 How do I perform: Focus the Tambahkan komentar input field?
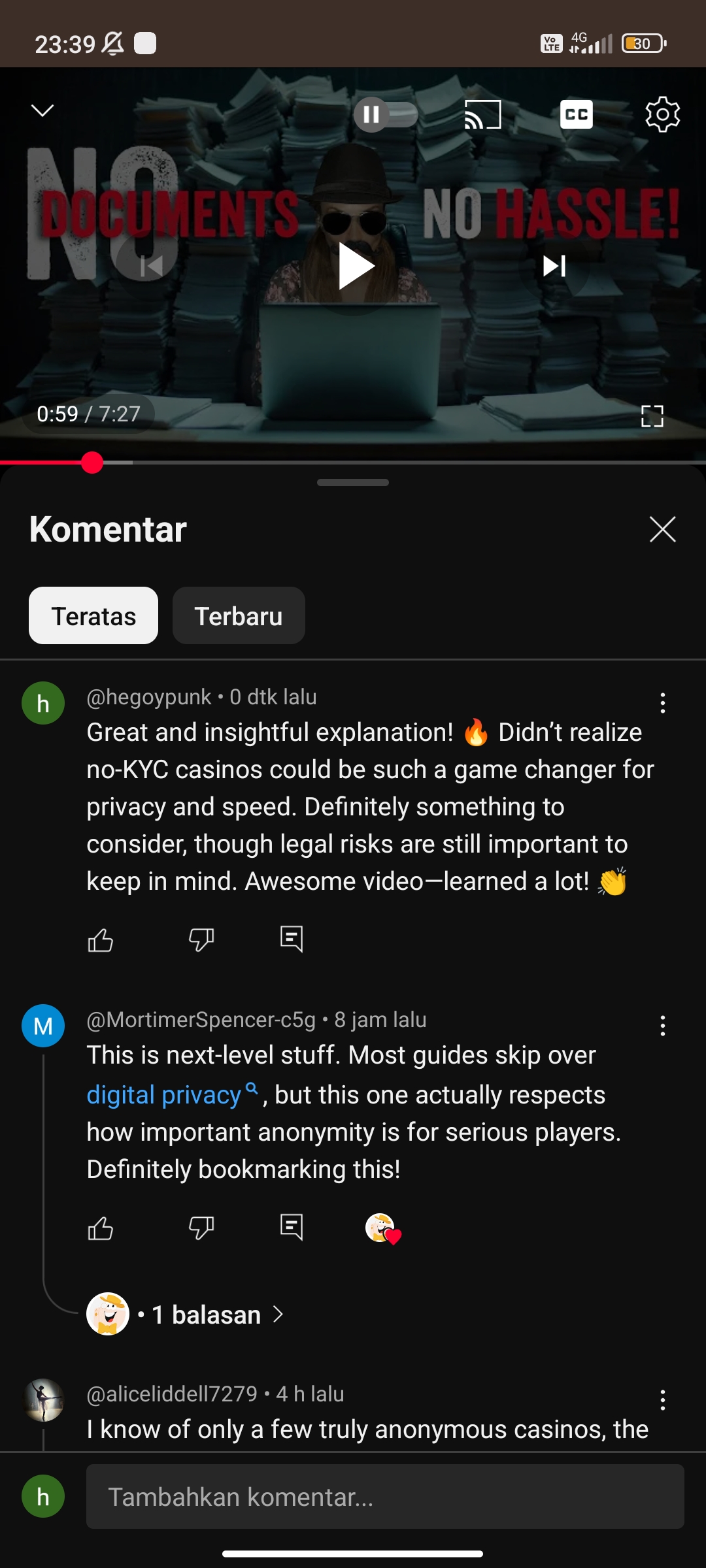click(385, 1496)
